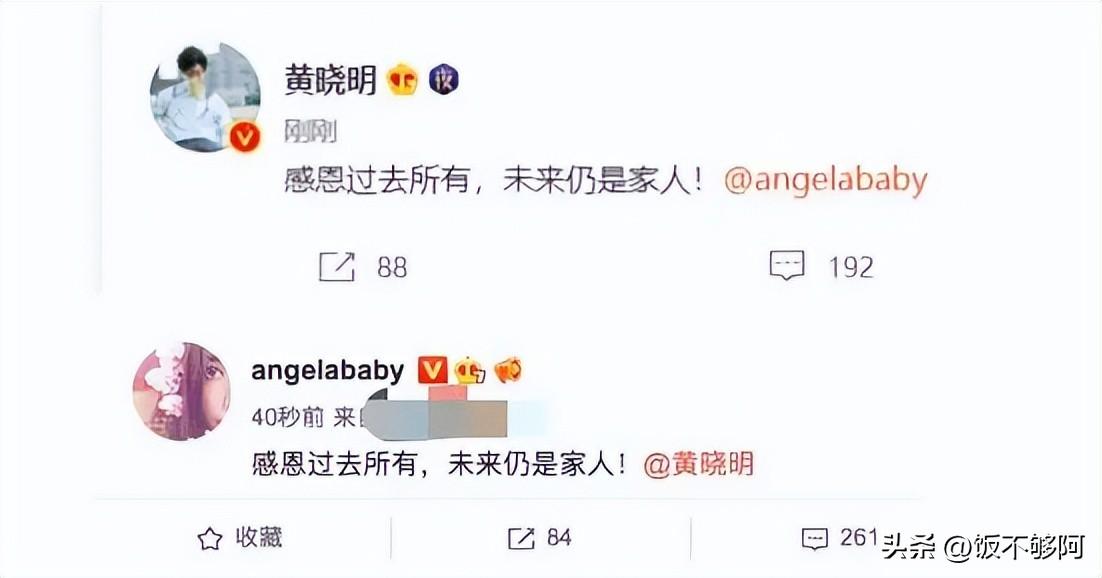Image resolution: width=1102 pixels, height=578 pixels.
Task: Open the 黄晓明 username link
Action: point(331,79)
